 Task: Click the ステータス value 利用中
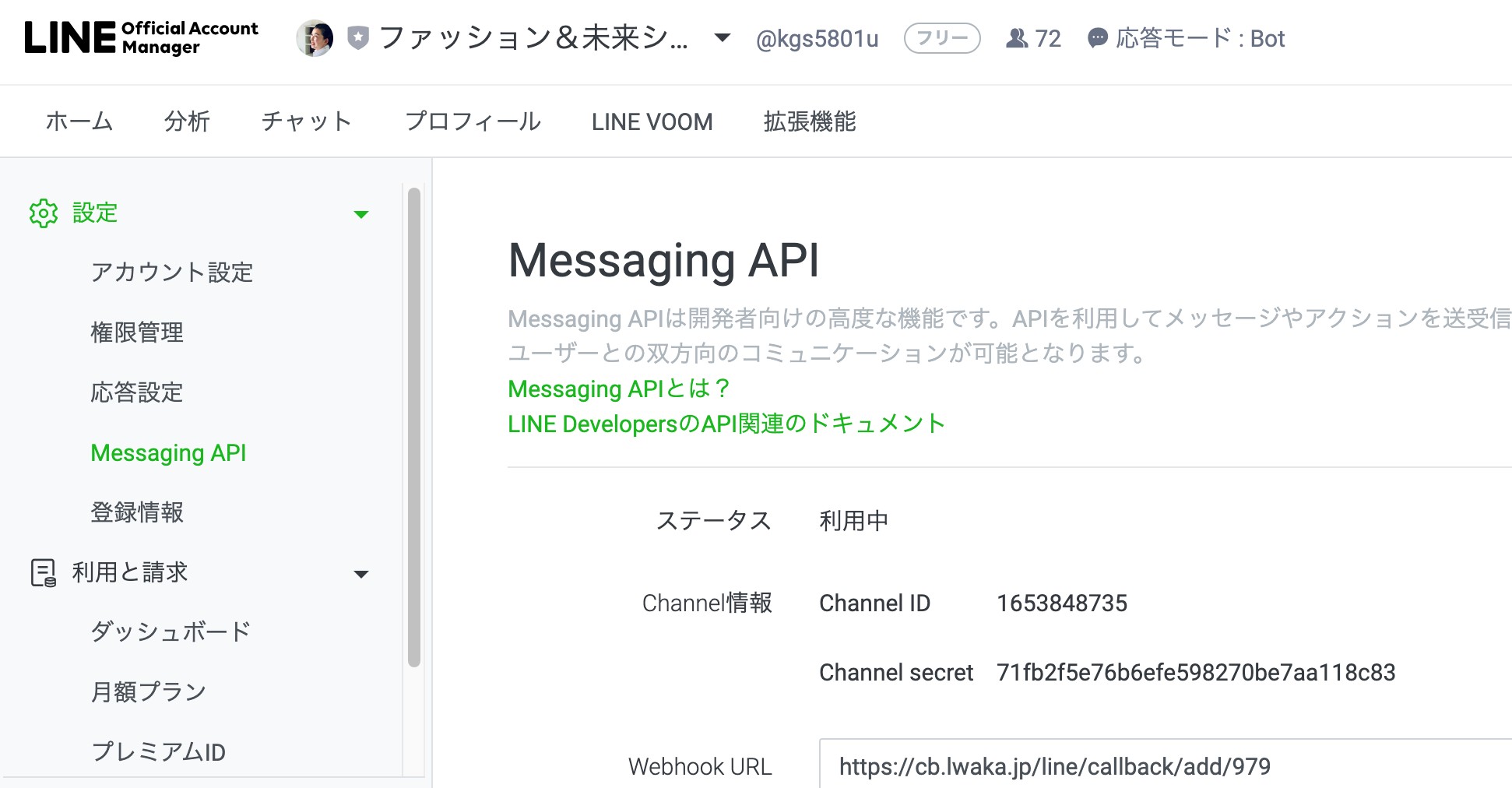854,521
